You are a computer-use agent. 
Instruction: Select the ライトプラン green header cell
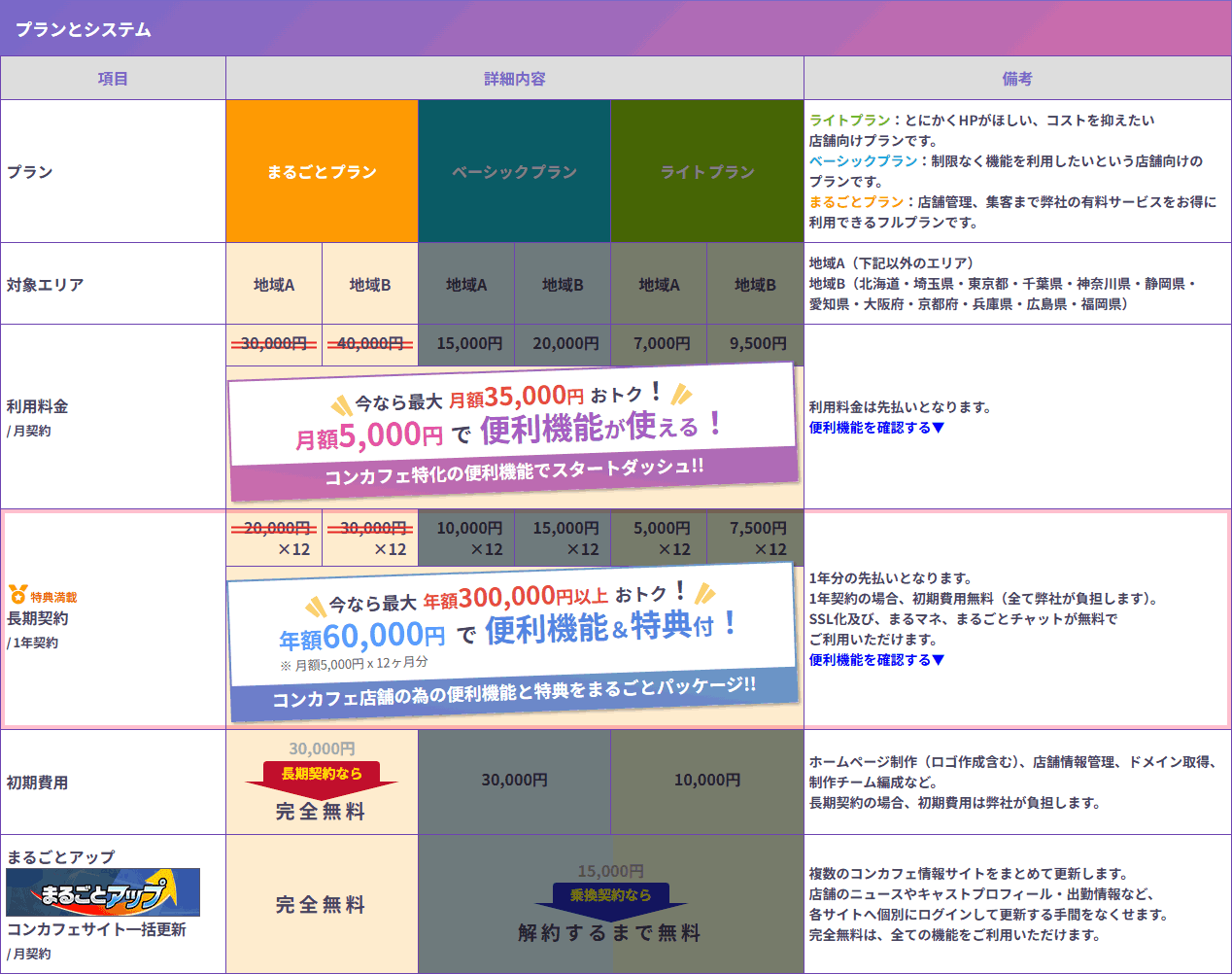tap(707, 172)
